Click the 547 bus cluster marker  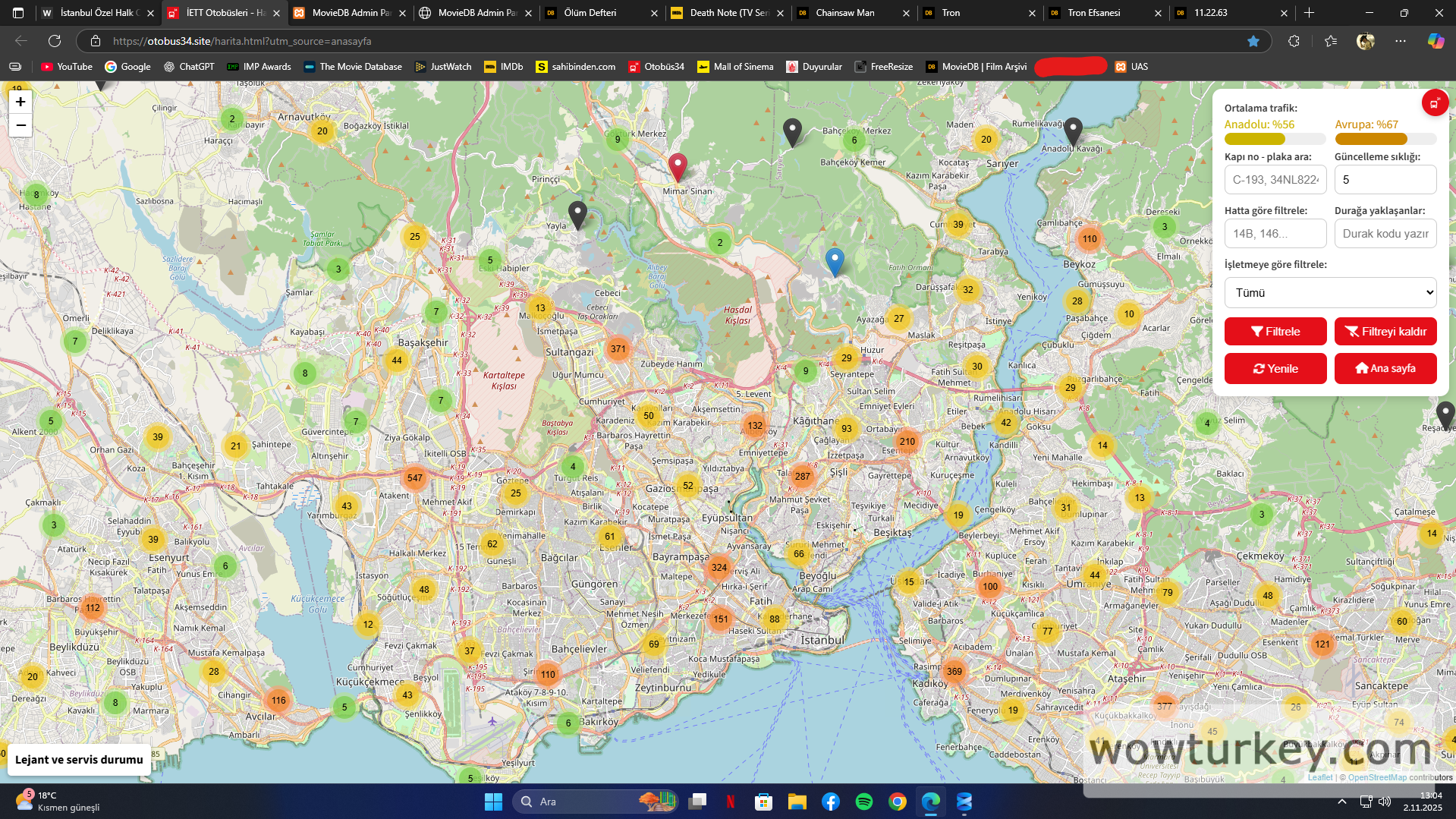pos(414,478)
